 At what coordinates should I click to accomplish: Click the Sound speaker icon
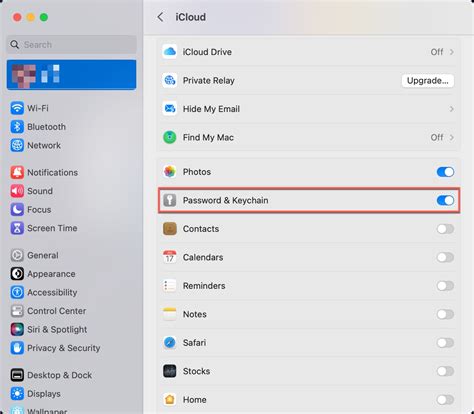17,191
